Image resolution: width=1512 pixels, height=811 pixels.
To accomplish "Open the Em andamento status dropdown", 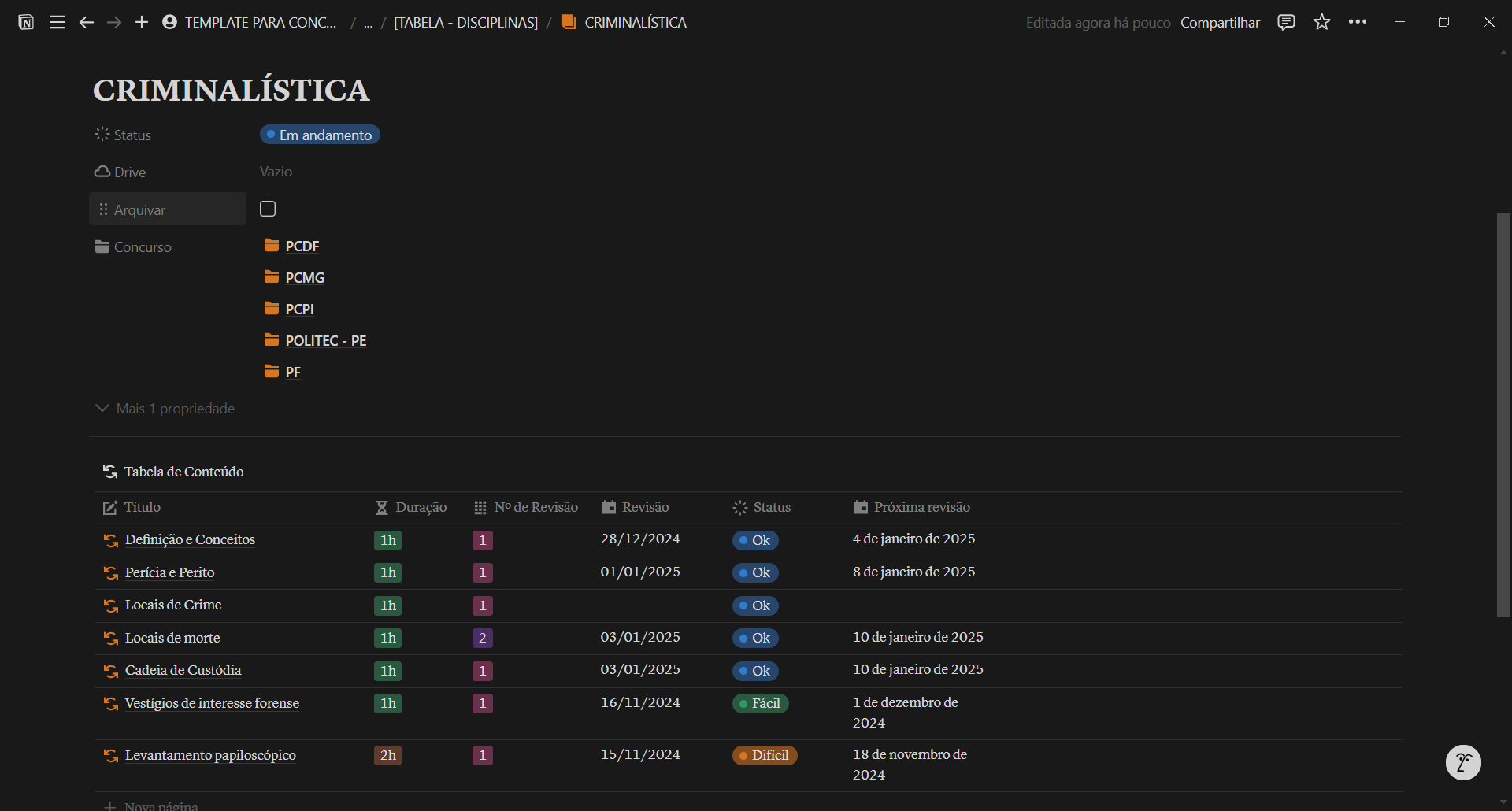I will point(320,135).
